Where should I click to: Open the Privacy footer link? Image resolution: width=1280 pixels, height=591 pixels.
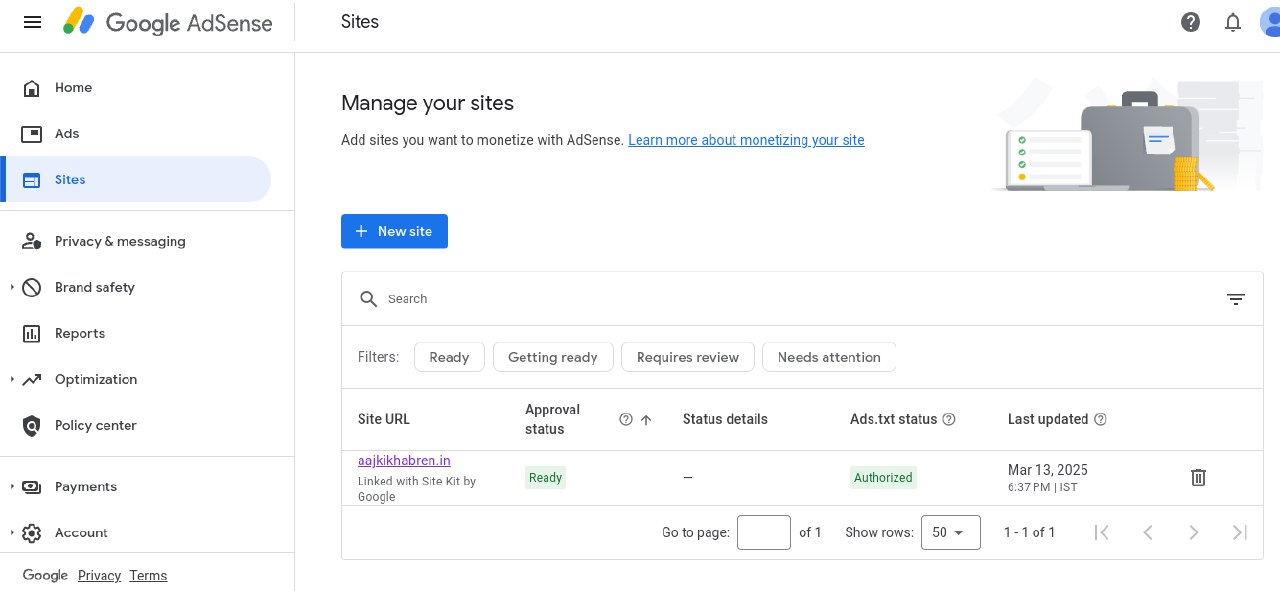99,576
